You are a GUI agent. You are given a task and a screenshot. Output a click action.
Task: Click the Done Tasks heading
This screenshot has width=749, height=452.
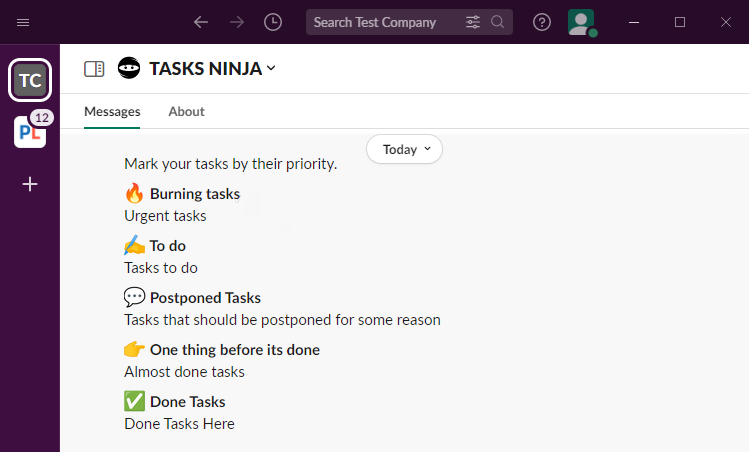187,402
